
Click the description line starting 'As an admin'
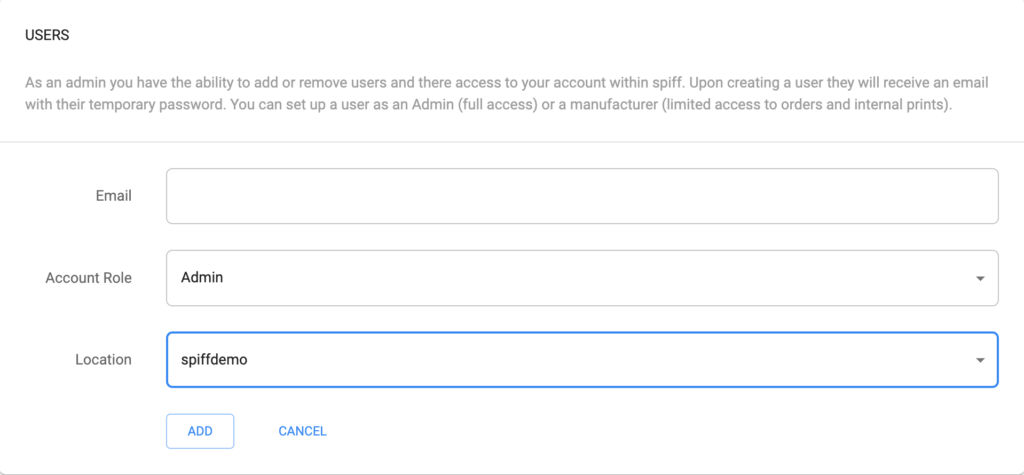tap(507, 84)
